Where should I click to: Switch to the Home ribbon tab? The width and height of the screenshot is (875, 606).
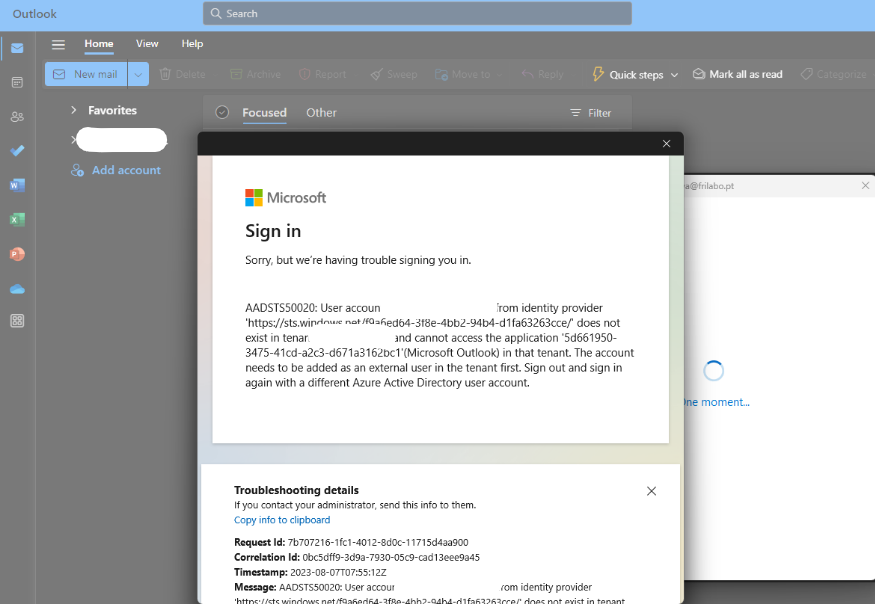pyautogui.click(x=99, y=44)
